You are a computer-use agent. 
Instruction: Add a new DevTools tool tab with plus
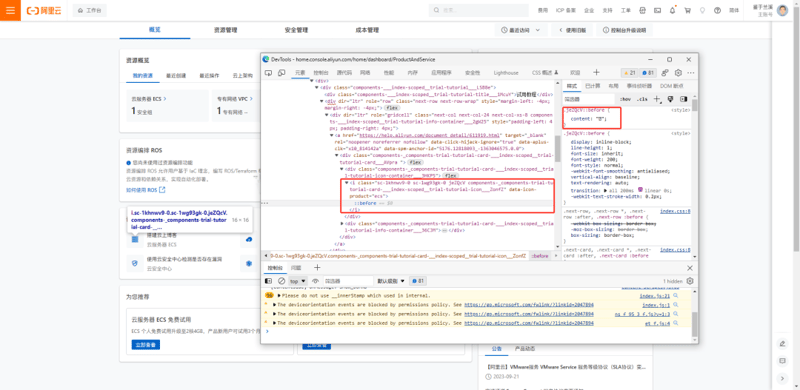pyautogui.click(x=596, y=72)
